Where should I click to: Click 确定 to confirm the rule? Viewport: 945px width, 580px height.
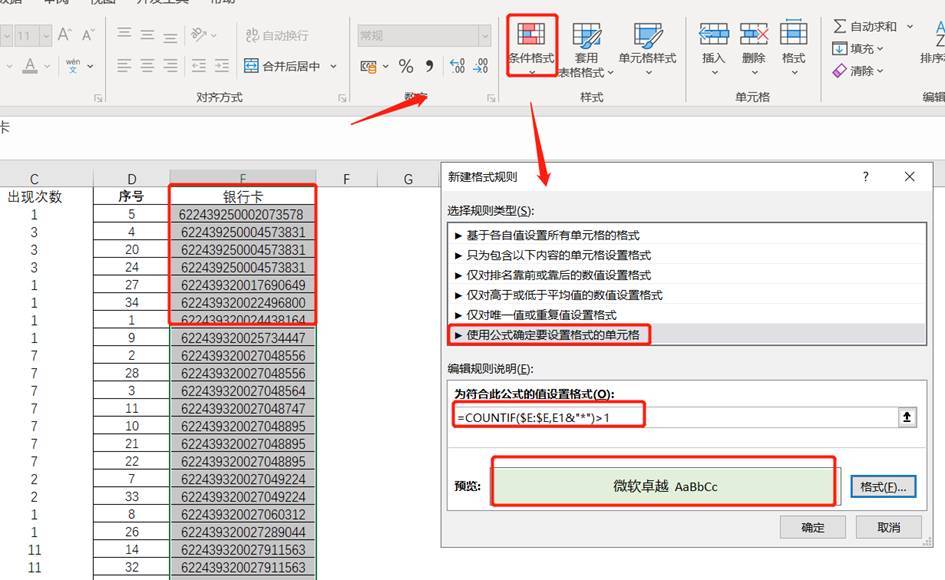pos(812,527)
